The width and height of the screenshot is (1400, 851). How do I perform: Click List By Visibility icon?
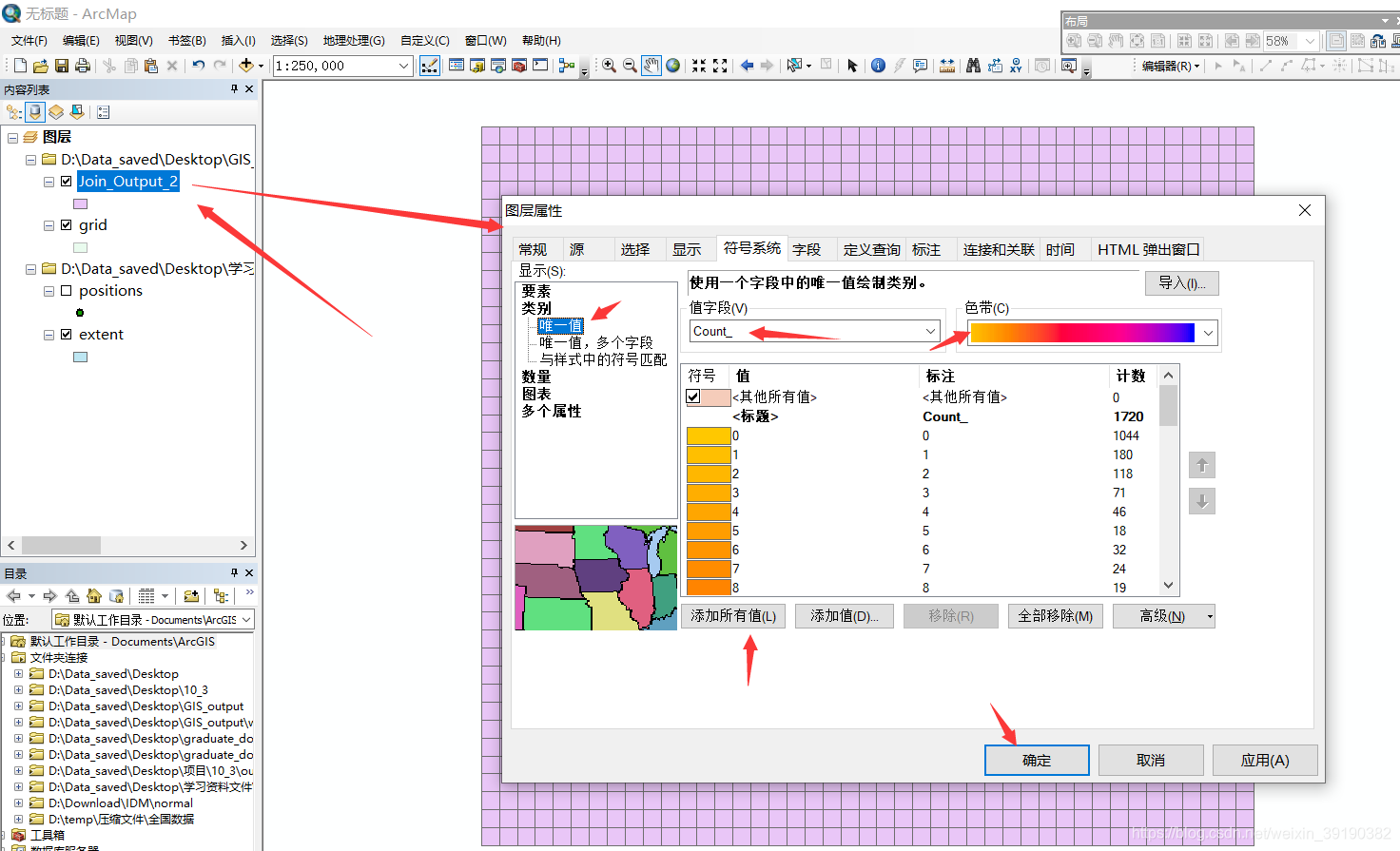pos(56,112)
